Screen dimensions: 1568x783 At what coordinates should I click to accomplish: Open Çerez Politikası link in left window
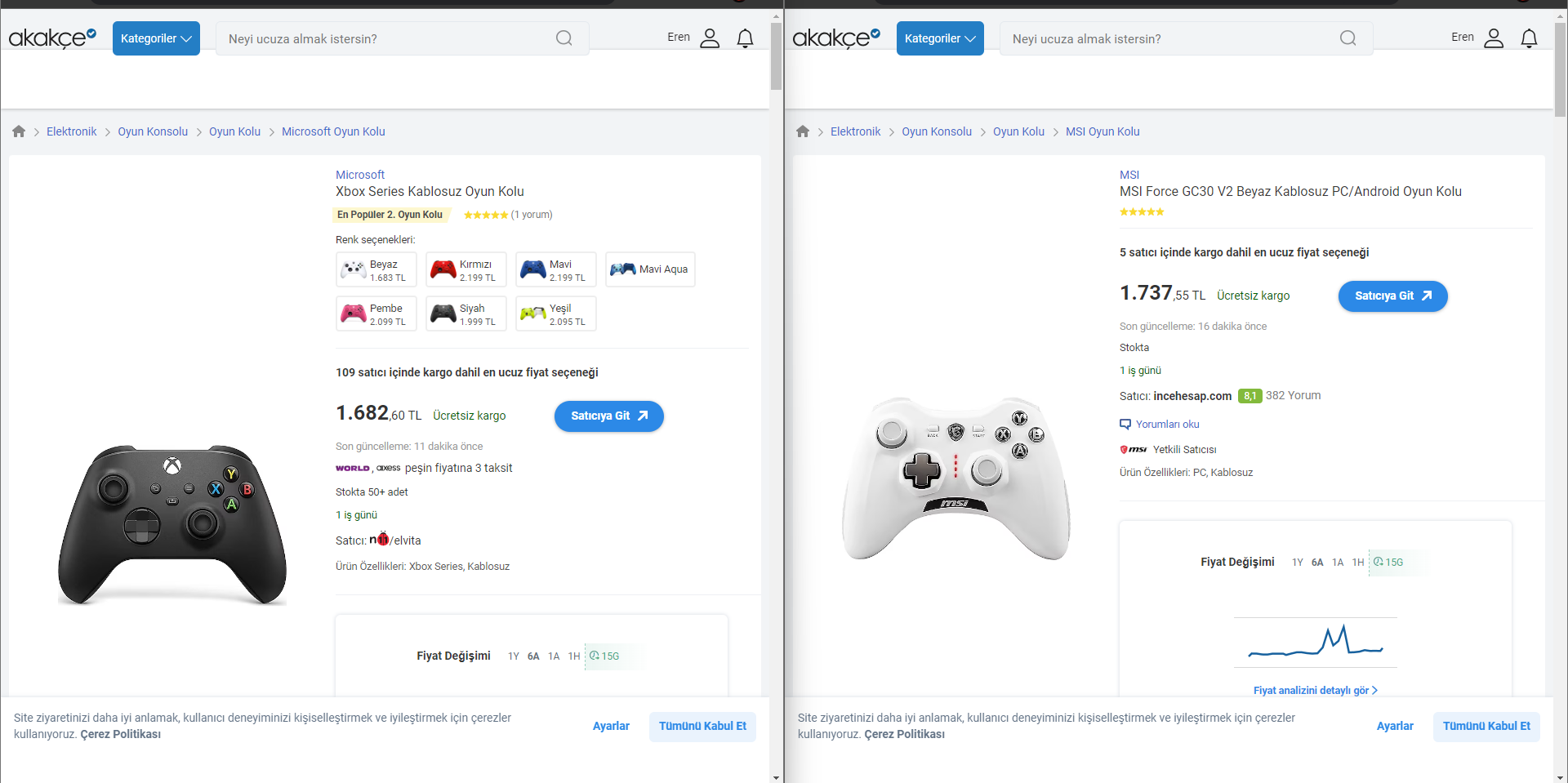pos(121,735)
